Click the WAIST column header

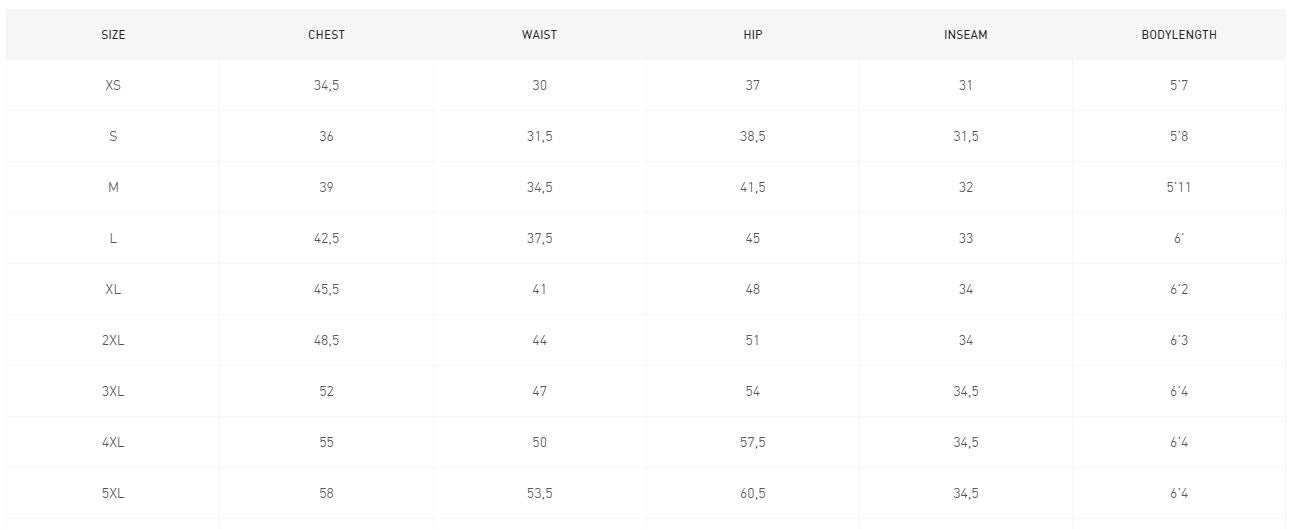[539, 35]
